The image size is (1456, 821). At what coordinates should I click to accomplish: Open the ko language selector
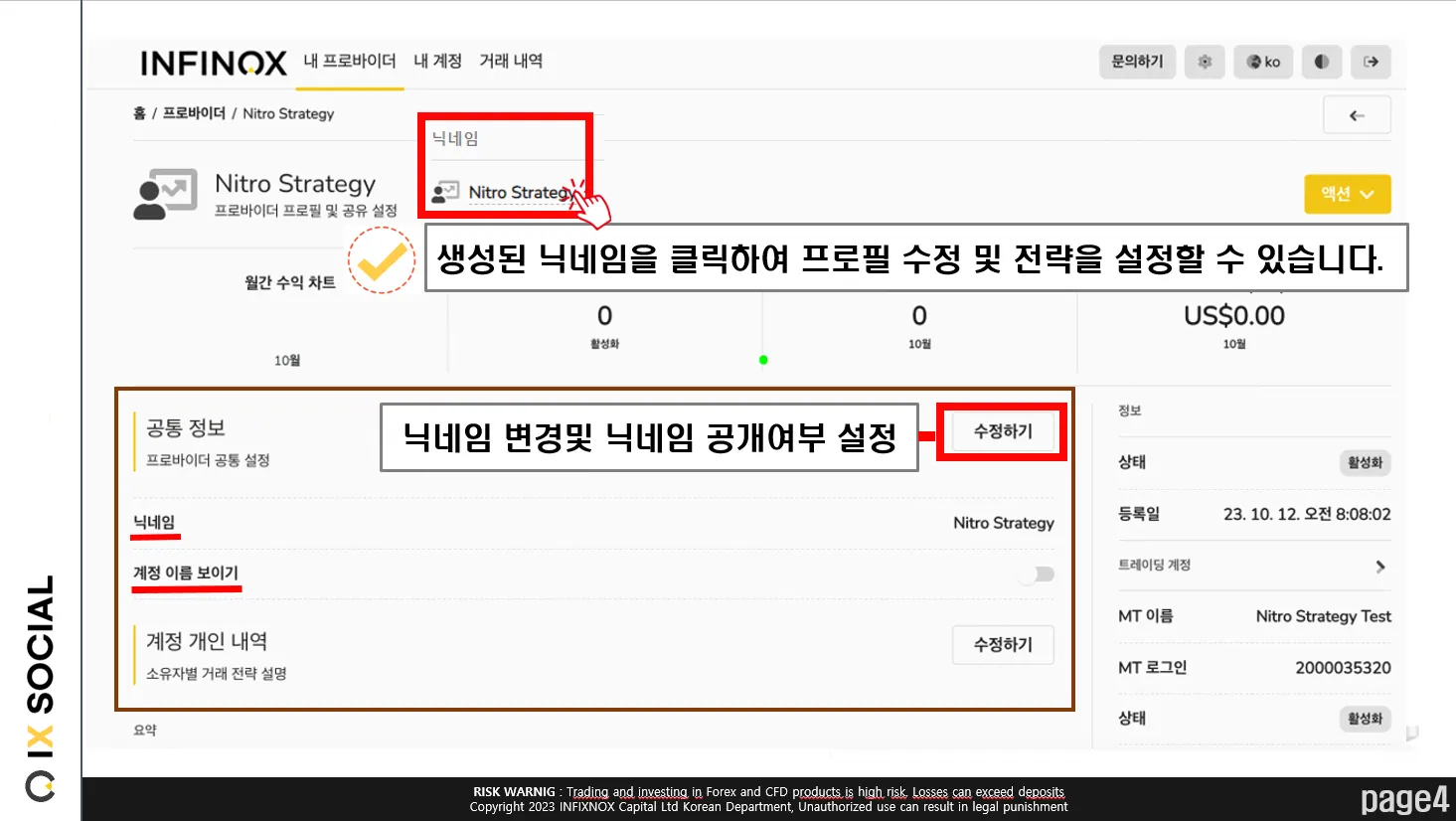(x=1263, y=62)
